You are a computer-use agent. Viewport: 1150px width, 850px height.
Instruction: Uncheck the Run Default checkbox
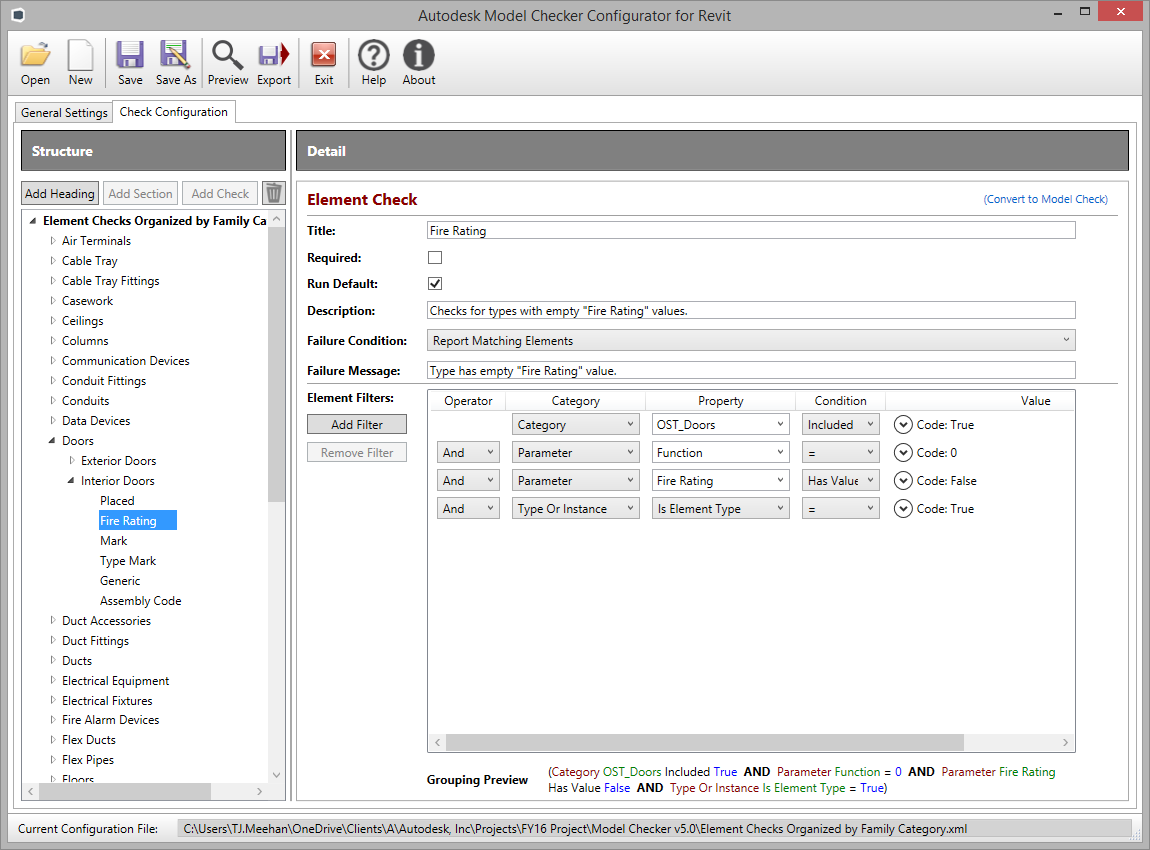point(435,283)
